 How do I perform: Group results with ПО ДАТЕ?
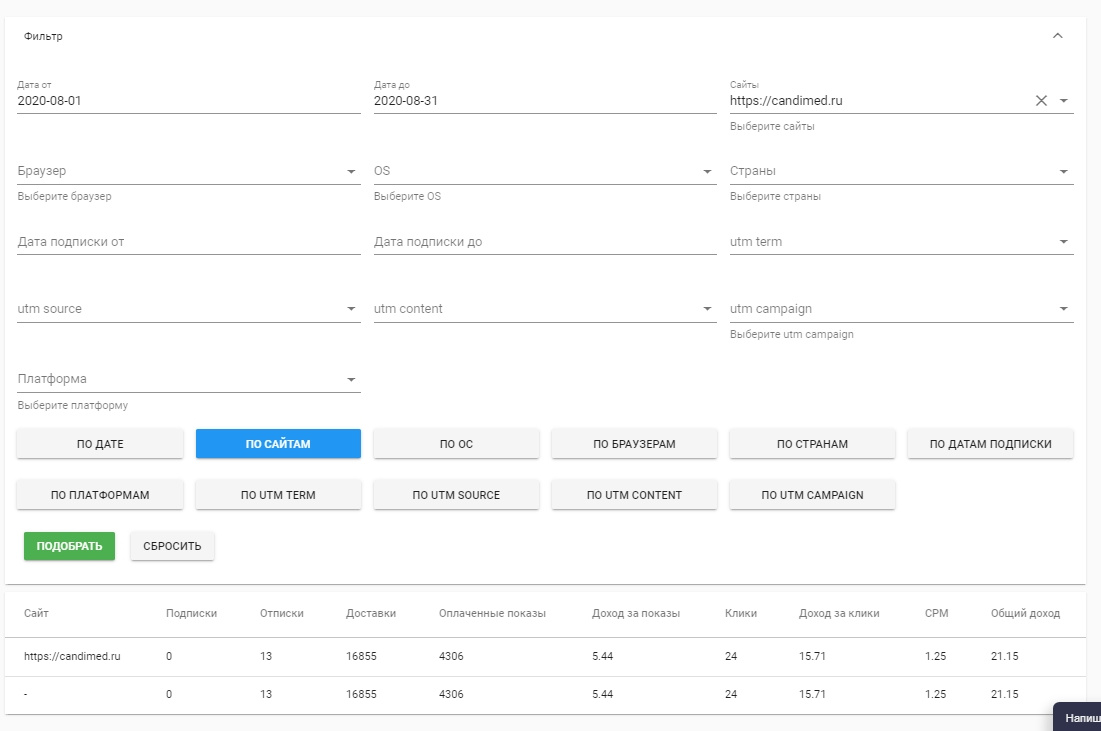[100, 444]
